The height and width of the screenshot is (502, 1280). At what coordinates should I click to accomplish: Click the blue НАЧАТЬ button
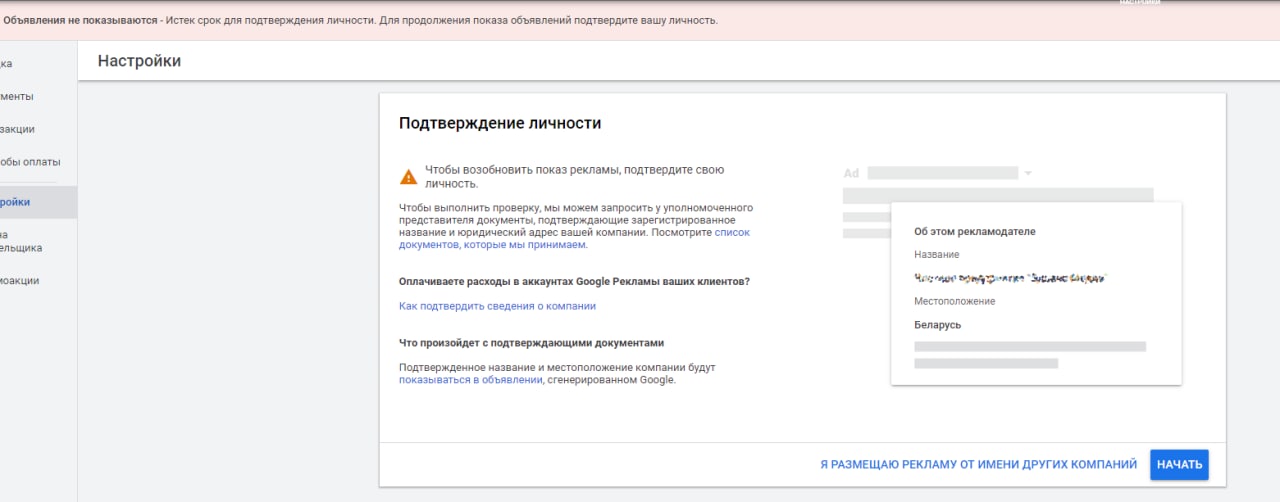pyautogui.click(x=1179, y=464)
